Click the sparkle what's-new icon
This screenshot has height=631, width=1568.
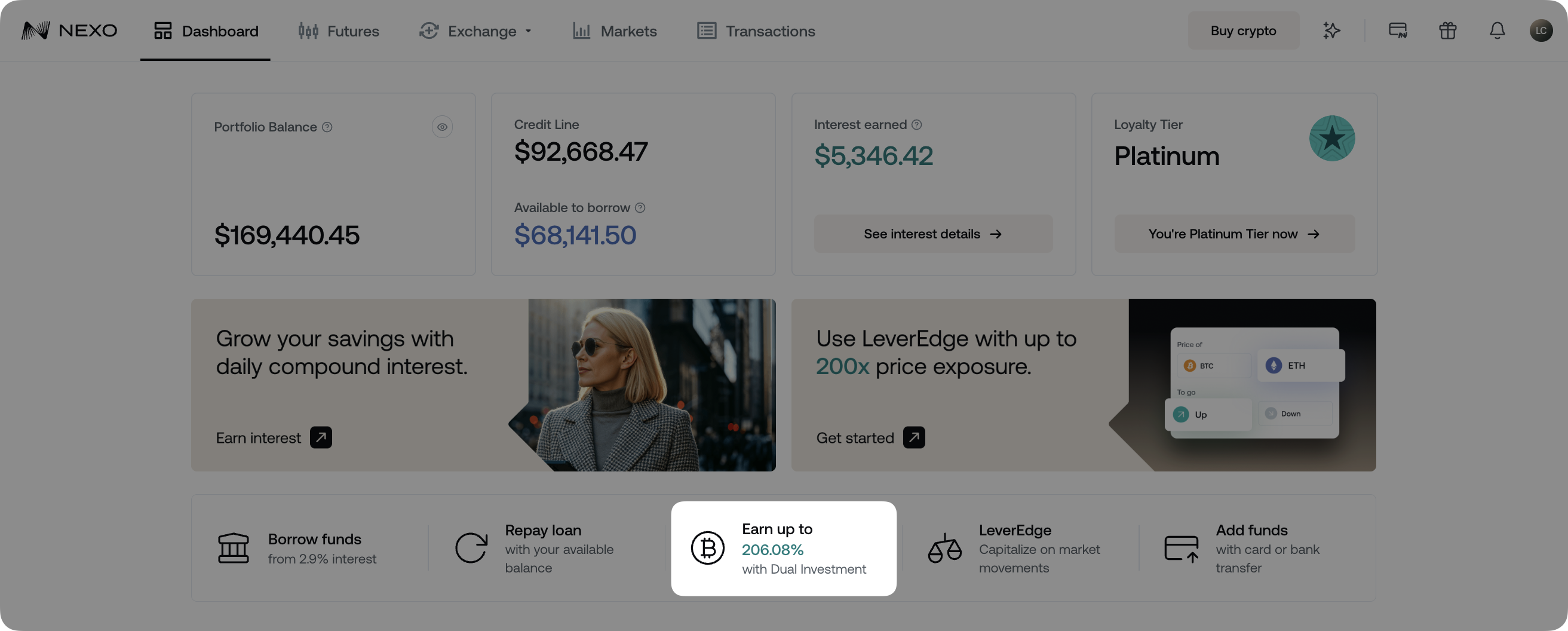click(x=1331, y=30)
